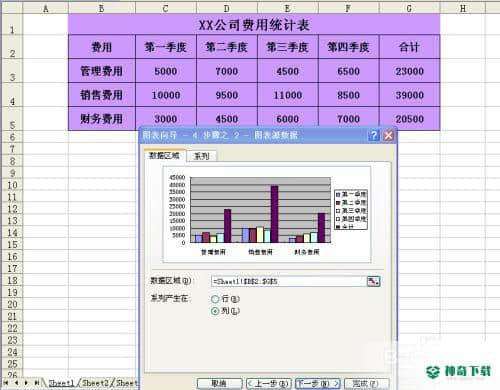Click next sheet navigation arrow
500x390 pixels.
pos(26,383)
